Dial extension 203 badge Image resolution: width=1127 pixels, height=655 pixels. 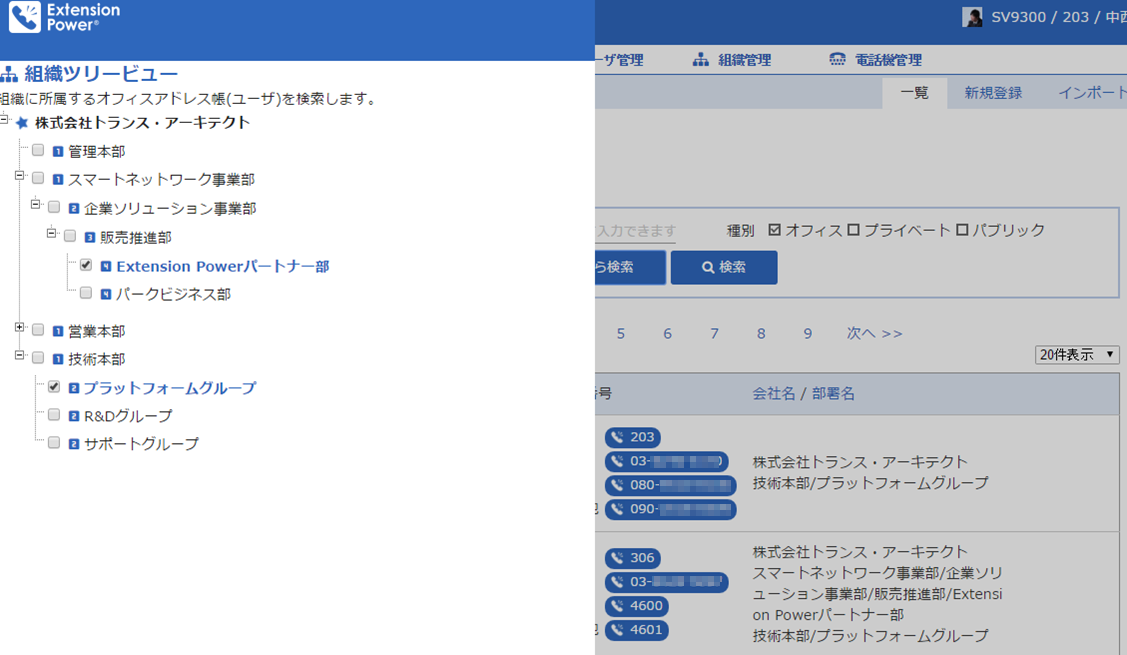pos(633,437)
